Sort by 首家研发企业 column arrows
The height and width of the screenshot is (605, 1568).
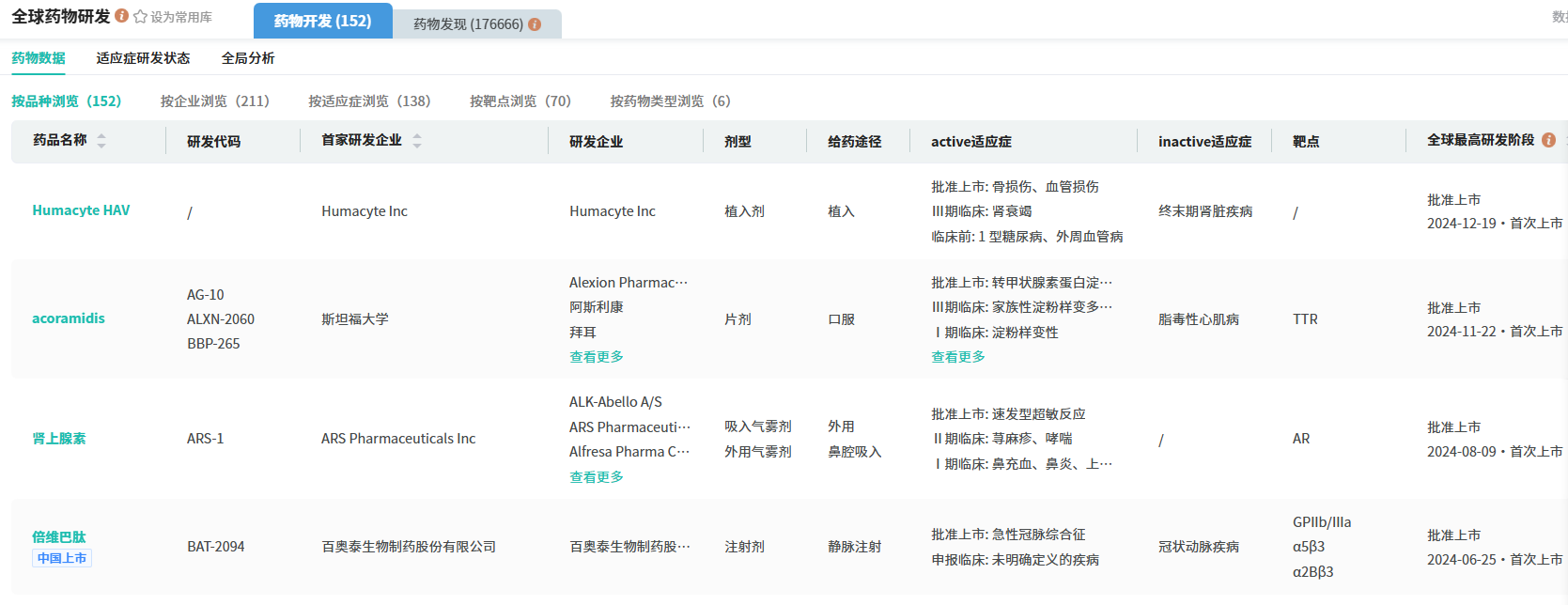click(417, 141)
